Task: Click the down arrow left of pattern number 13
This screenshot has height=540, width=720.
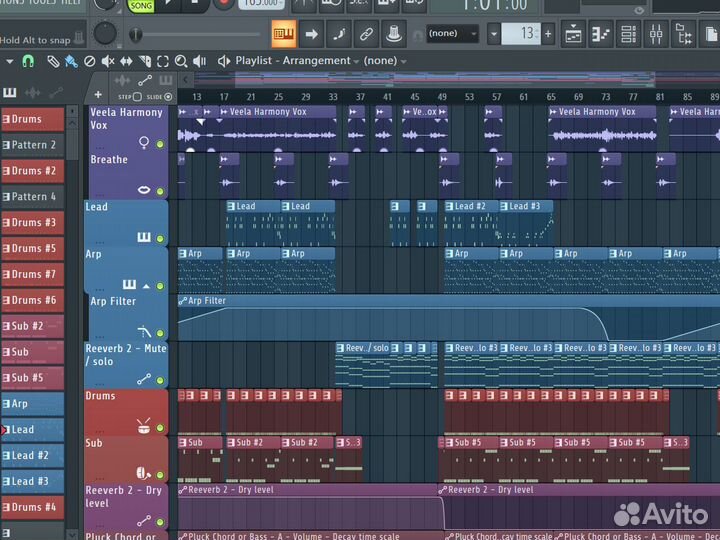Action: [494, 34]
